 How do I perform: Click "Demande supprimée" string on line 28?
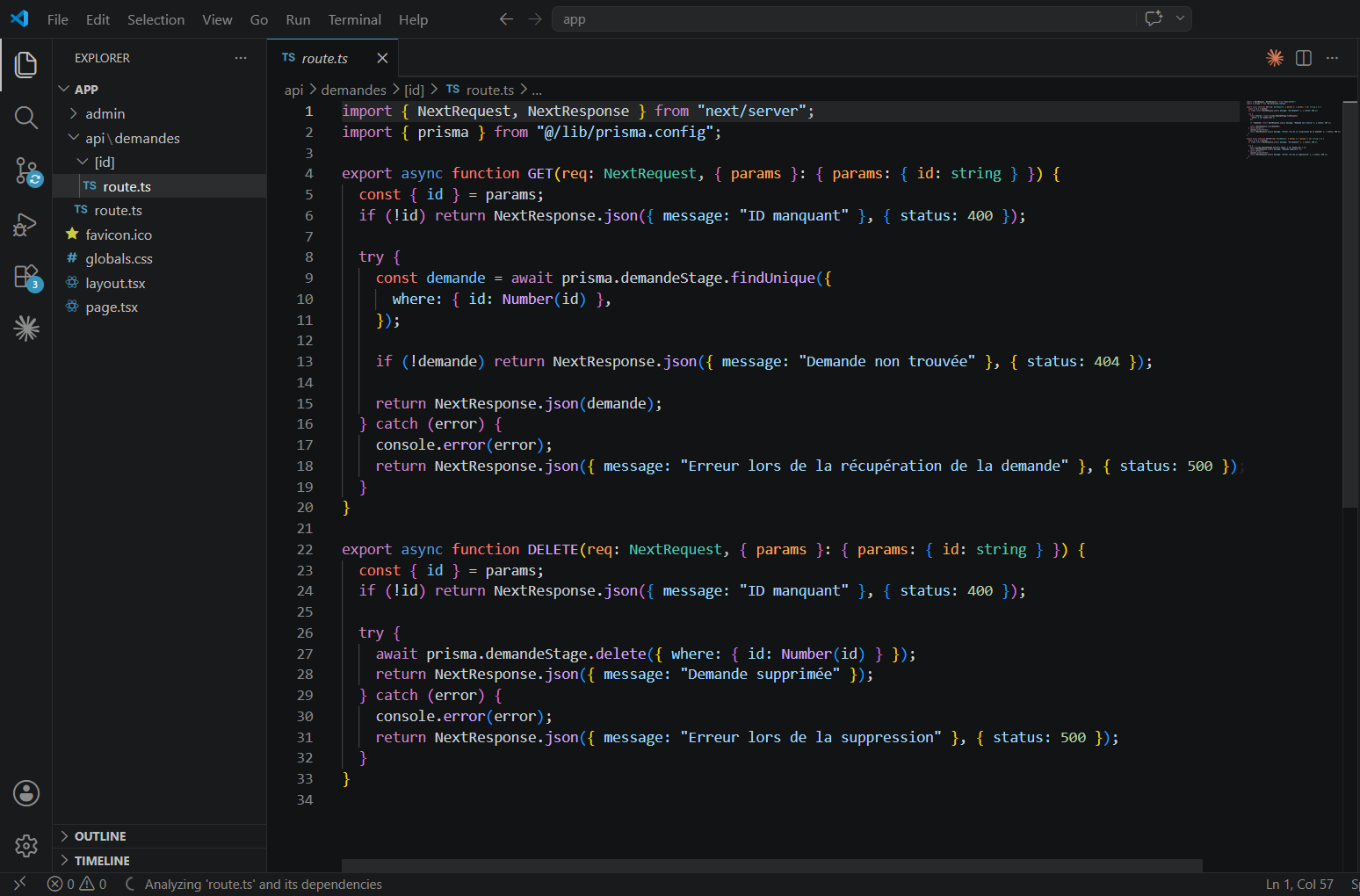click(760, 674)
